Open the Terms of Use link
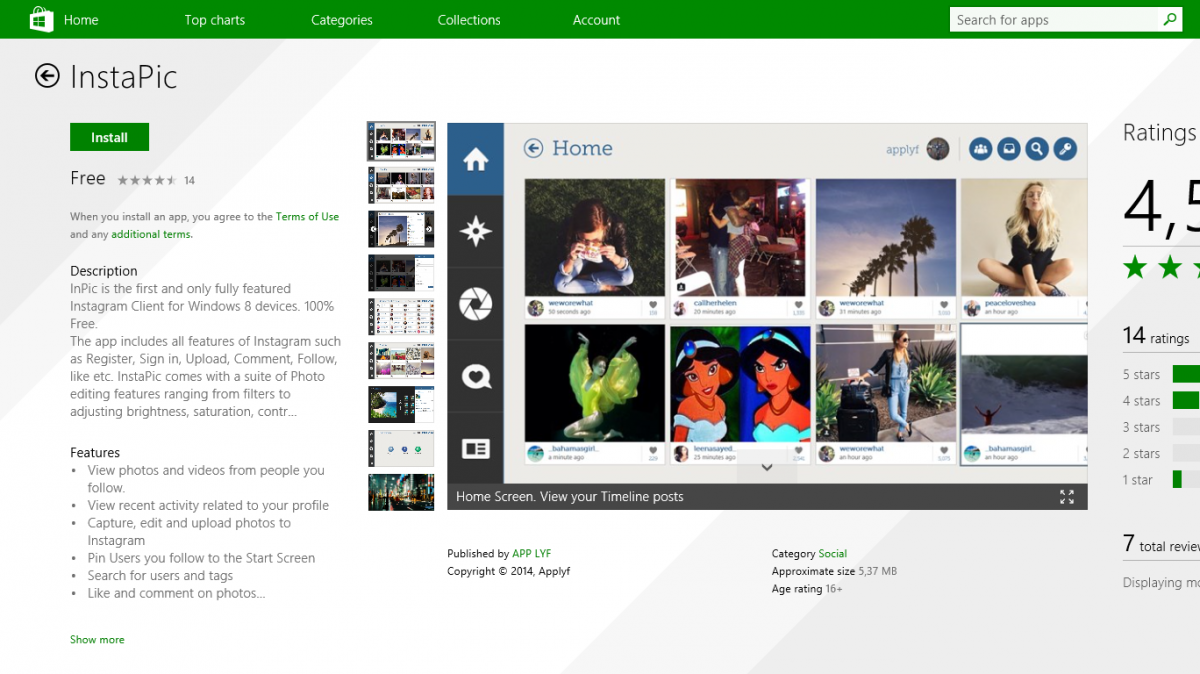 [x=307, y=216]
